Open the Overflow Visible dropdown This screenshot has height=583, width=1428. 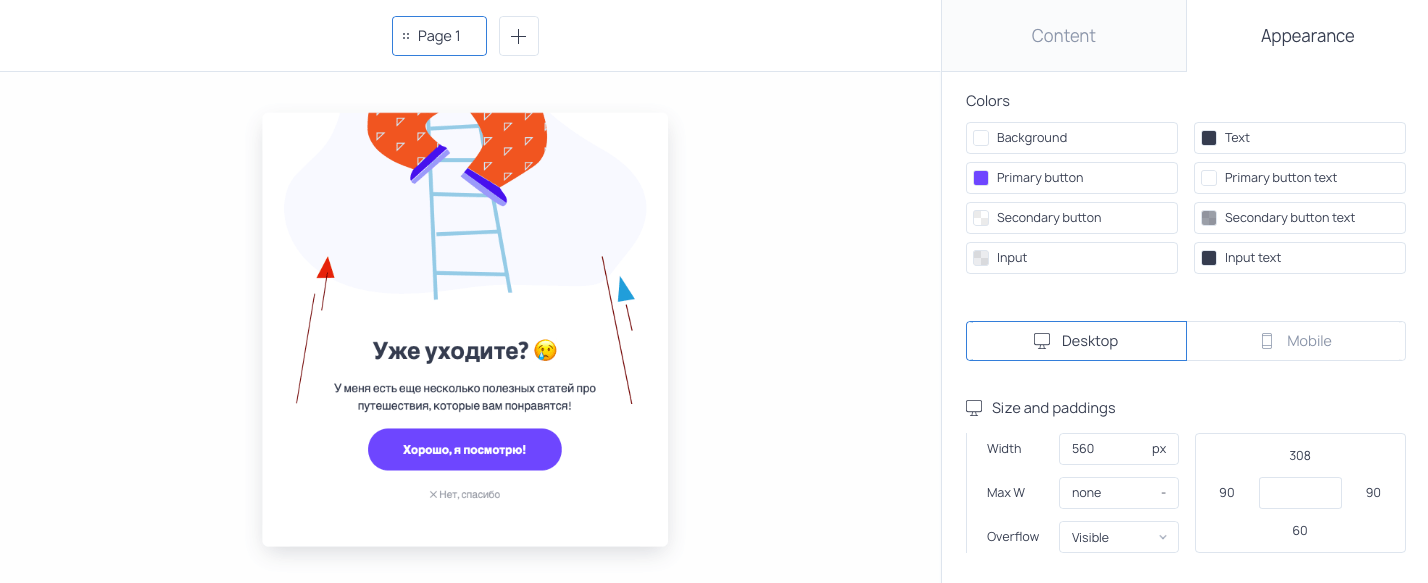click(x=1118, y=537)
